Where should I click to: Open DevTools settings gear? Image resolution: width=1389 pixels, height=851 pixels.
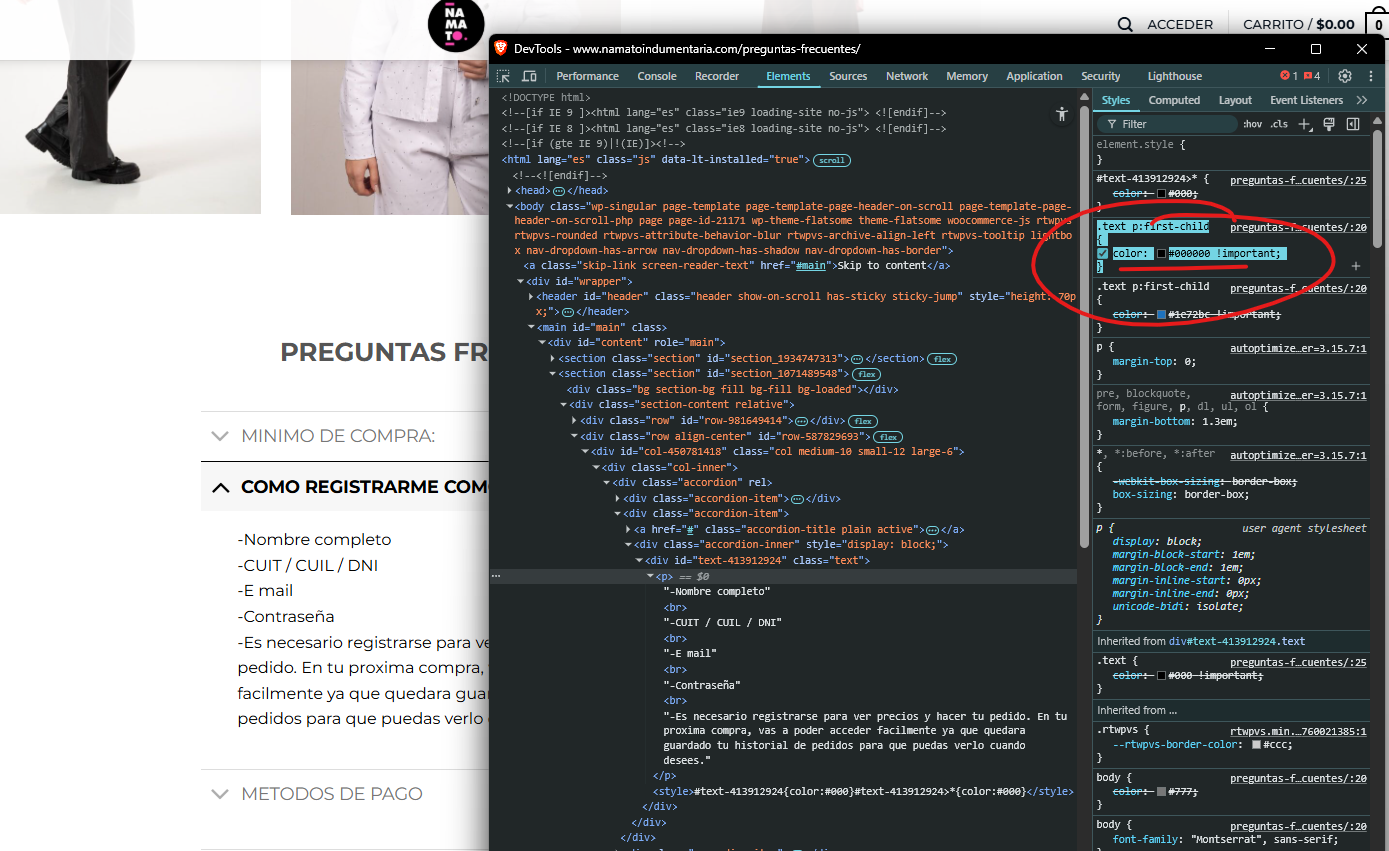click(1345, 76)
